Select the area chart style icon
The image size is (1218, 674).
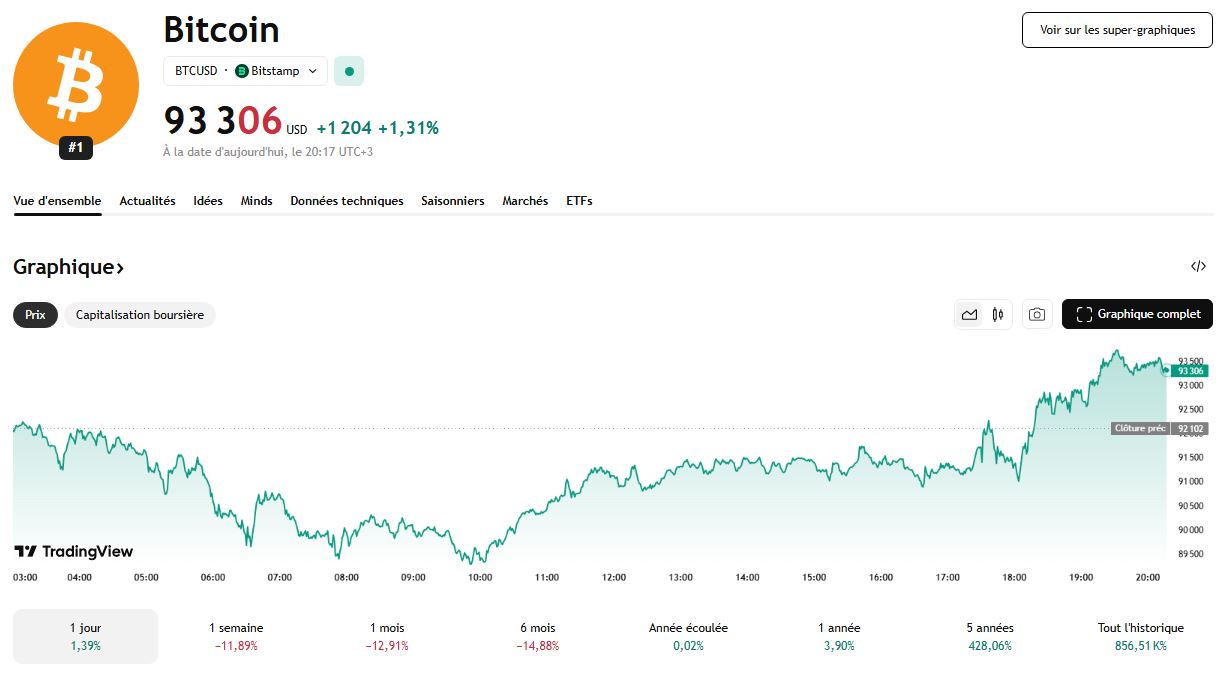click(969, 314)
